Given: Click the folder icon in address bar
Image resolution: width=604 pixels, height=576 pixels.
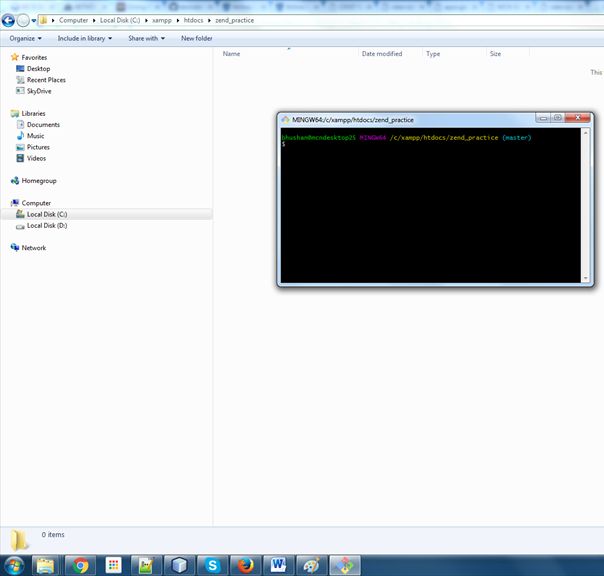Looking at the screenshot, I should pos(44,20).
